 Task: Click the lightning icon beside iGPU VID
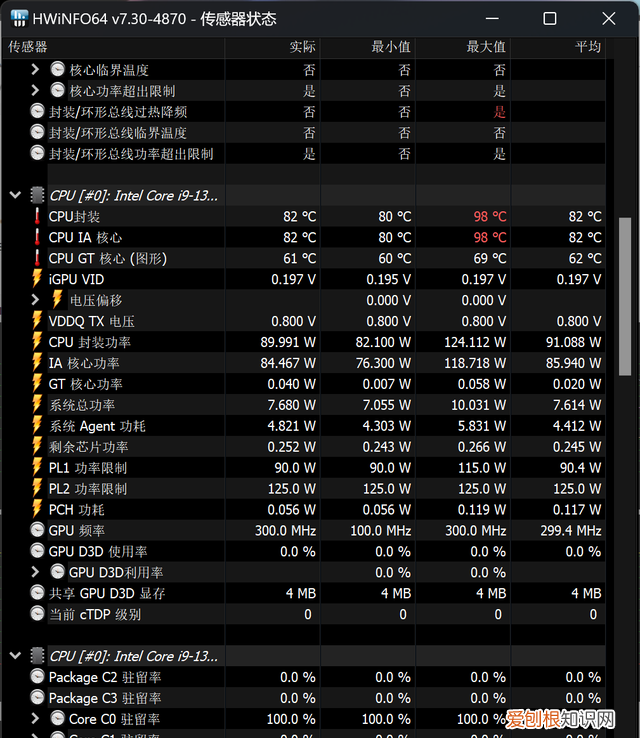(x=37, y=279)
